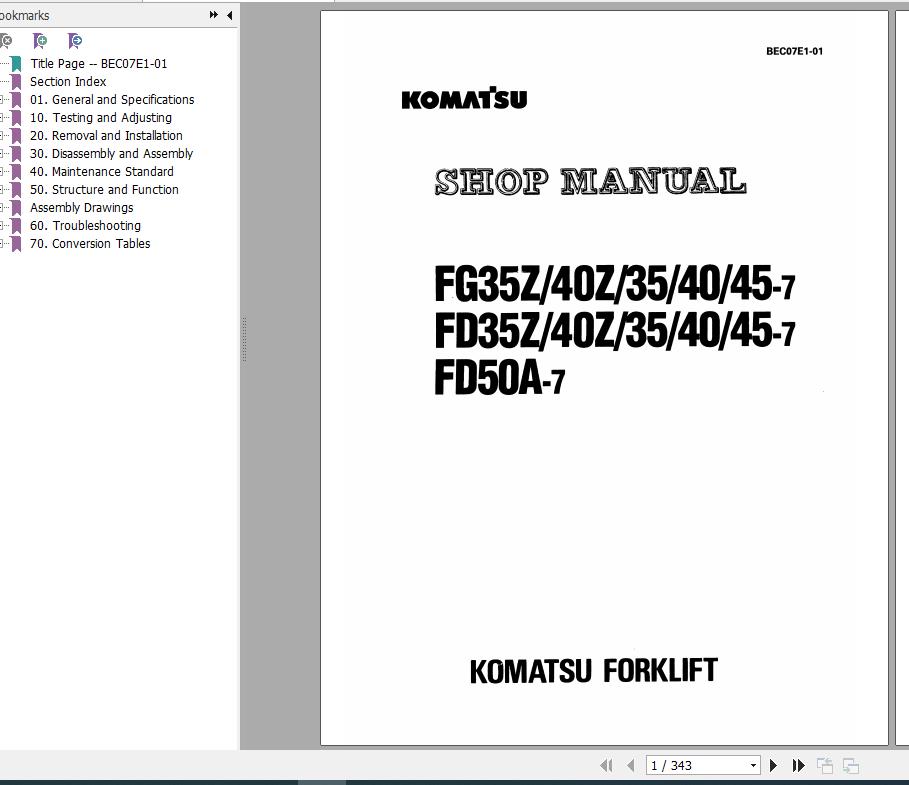The width and height of the screenshot is (909, 785).
Task: Click the new window icon near page controls
Action: (826, 764)
